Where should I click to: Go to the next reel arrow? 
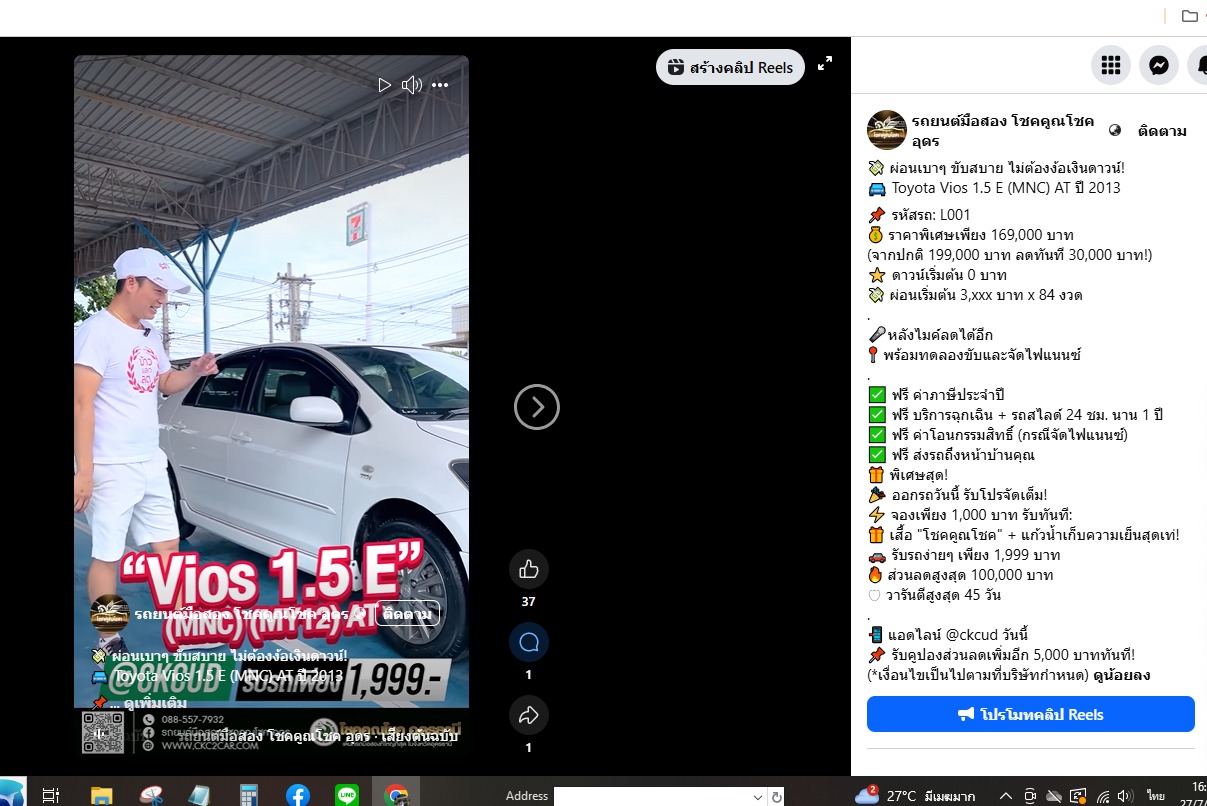coord(537,407)
